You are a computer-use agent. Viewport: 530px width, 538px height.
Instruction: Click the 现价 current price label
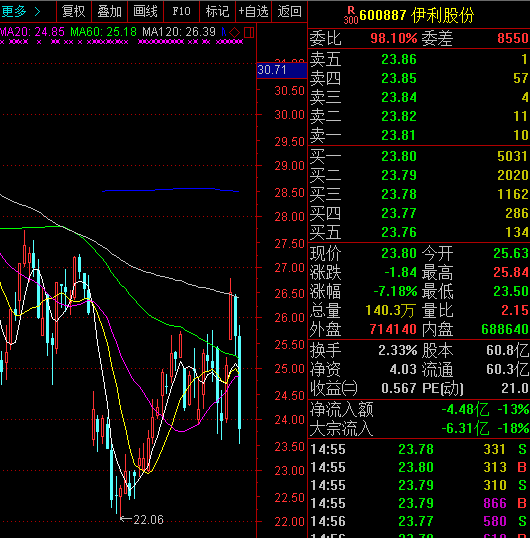click(325, 254)
